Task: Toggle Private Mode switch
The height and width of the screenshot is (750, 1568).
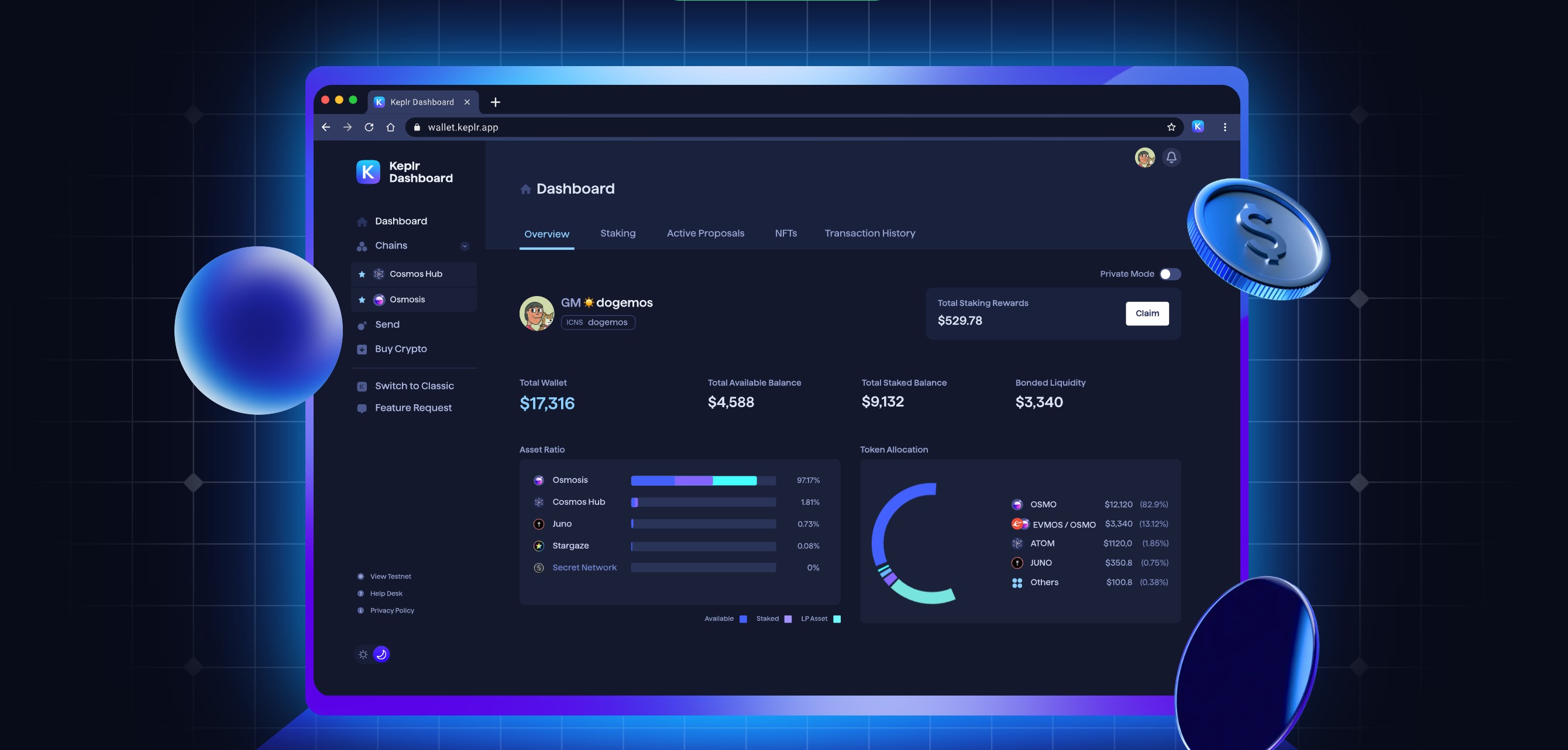Action: (x=1170, y=274)
